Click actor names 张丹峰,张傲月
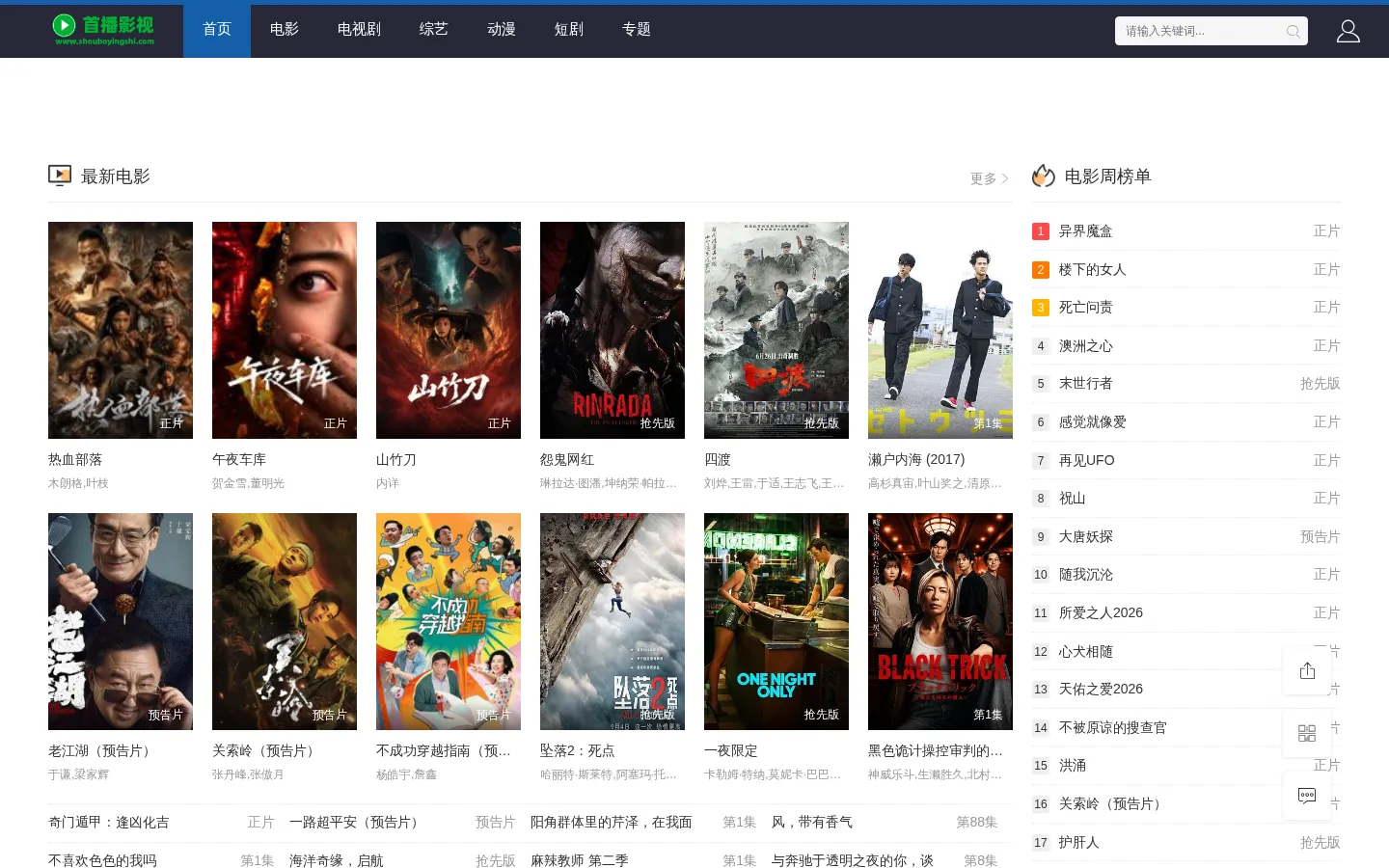Viewport: 1389px width, 868px height. (248, 774)
